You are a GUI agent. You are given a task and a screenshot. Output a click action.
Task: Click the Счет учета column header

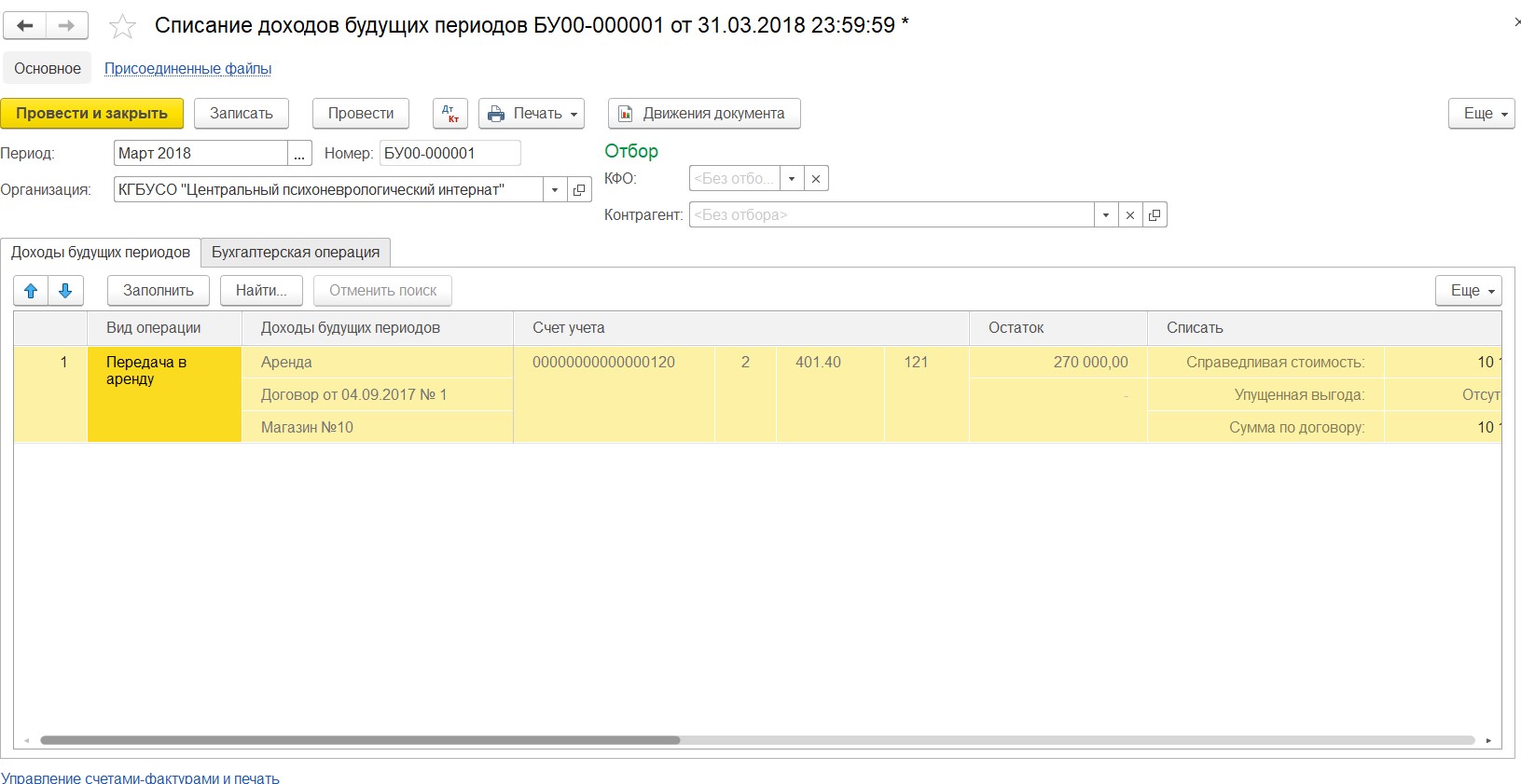[741, 328]
